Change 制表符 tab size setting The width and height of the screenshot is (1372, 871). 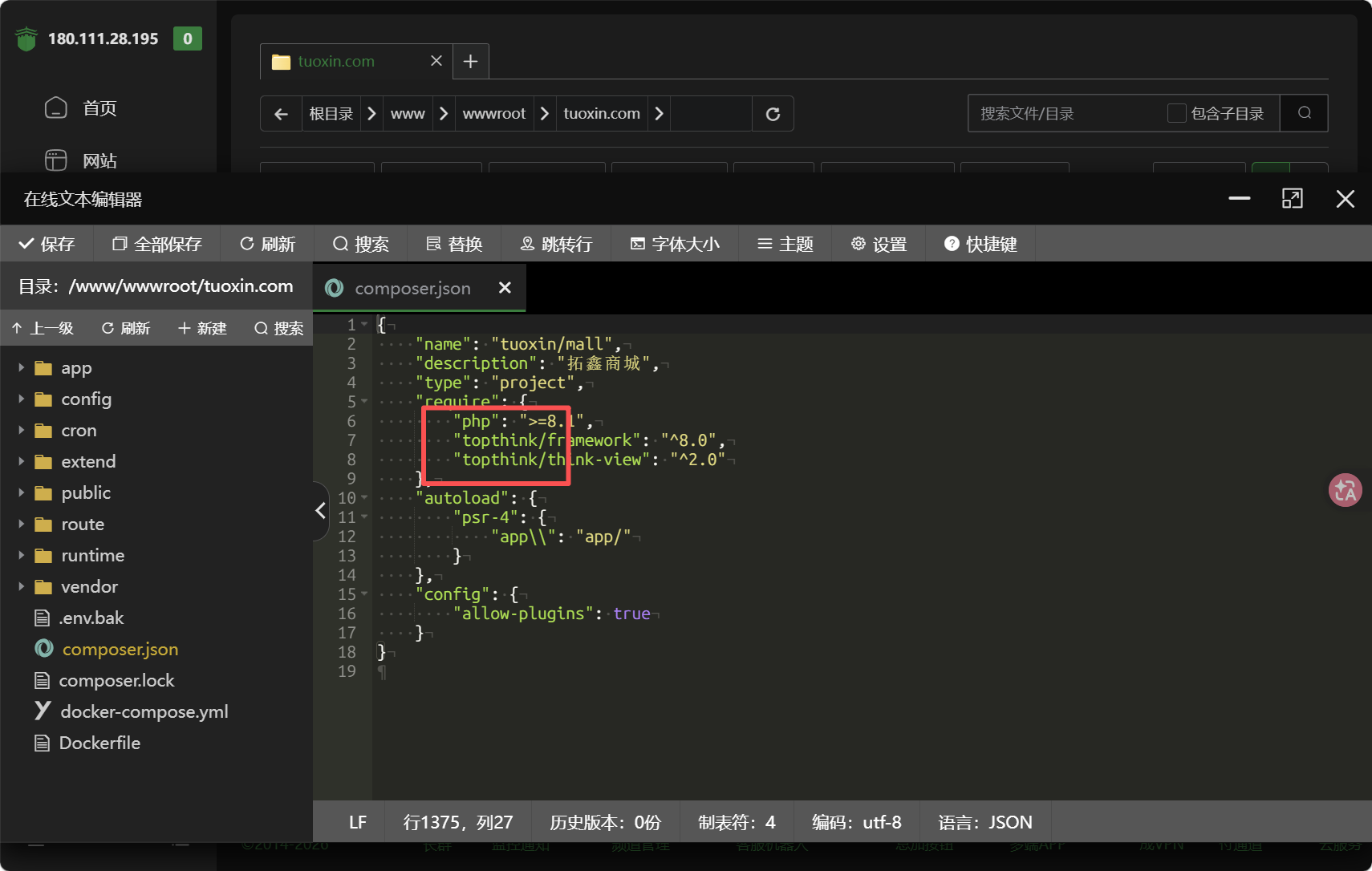pos(737,822)
